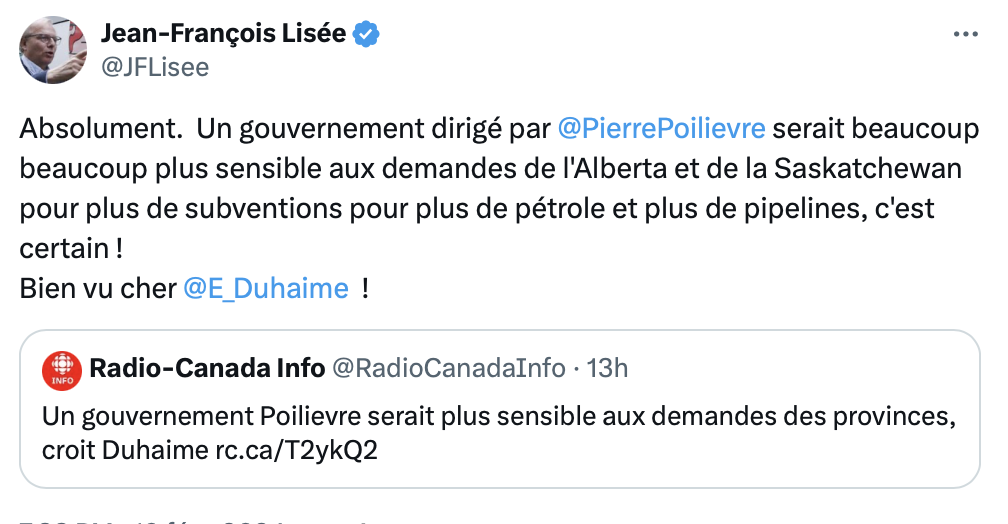This screenshot has height=524, width=1008.
Task: Click the 13h timestamp on quoted tweet
Action: pos(607,368)
